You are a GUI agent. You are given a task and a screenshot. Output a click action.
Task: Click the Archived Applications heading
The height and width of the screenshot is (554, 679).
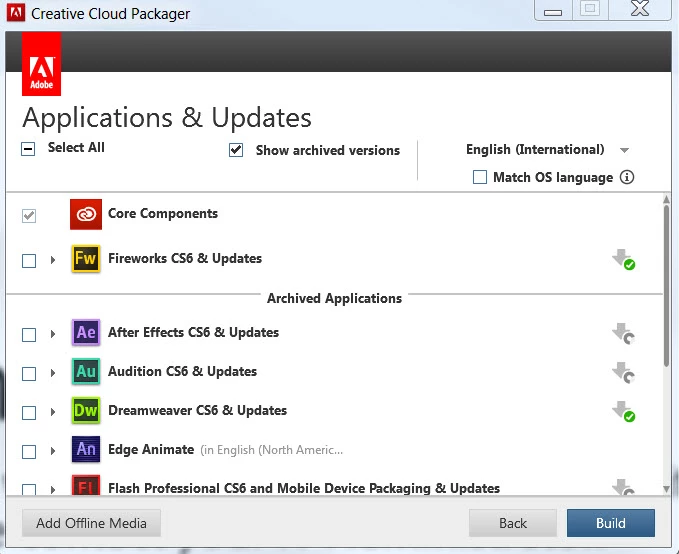[334, 298]
